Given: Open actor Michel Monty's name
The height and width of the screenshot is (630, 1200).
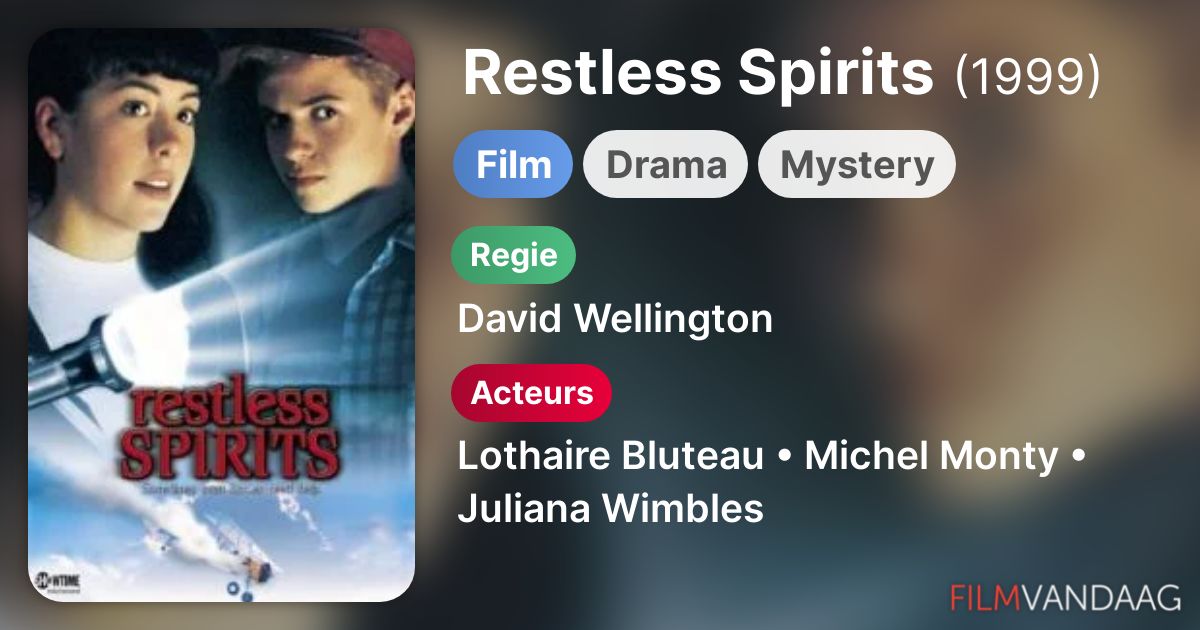Looking at the screenshot, I should tap(931, 457).
